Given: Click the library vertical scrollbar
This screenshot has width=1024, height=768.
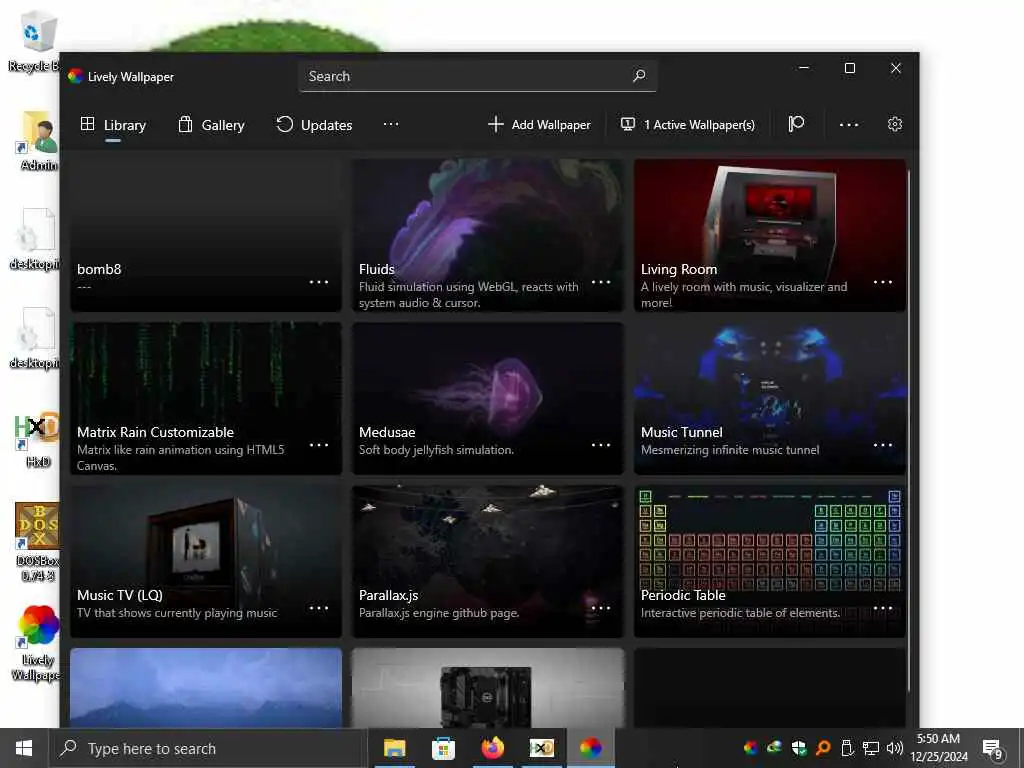Looking at the screenshot, I should (909, 431).
